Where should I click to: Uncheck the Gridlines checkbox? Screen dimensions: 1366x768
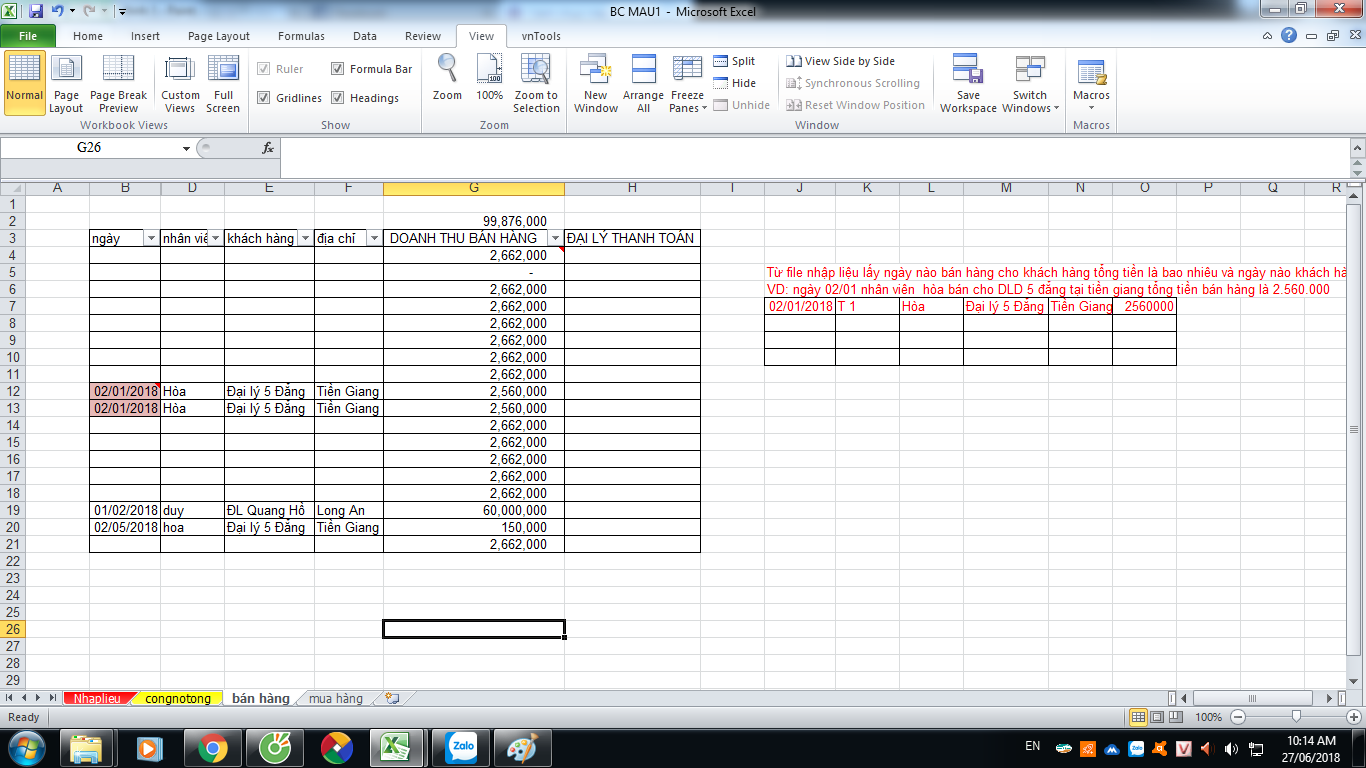click(x=264, y=98)
